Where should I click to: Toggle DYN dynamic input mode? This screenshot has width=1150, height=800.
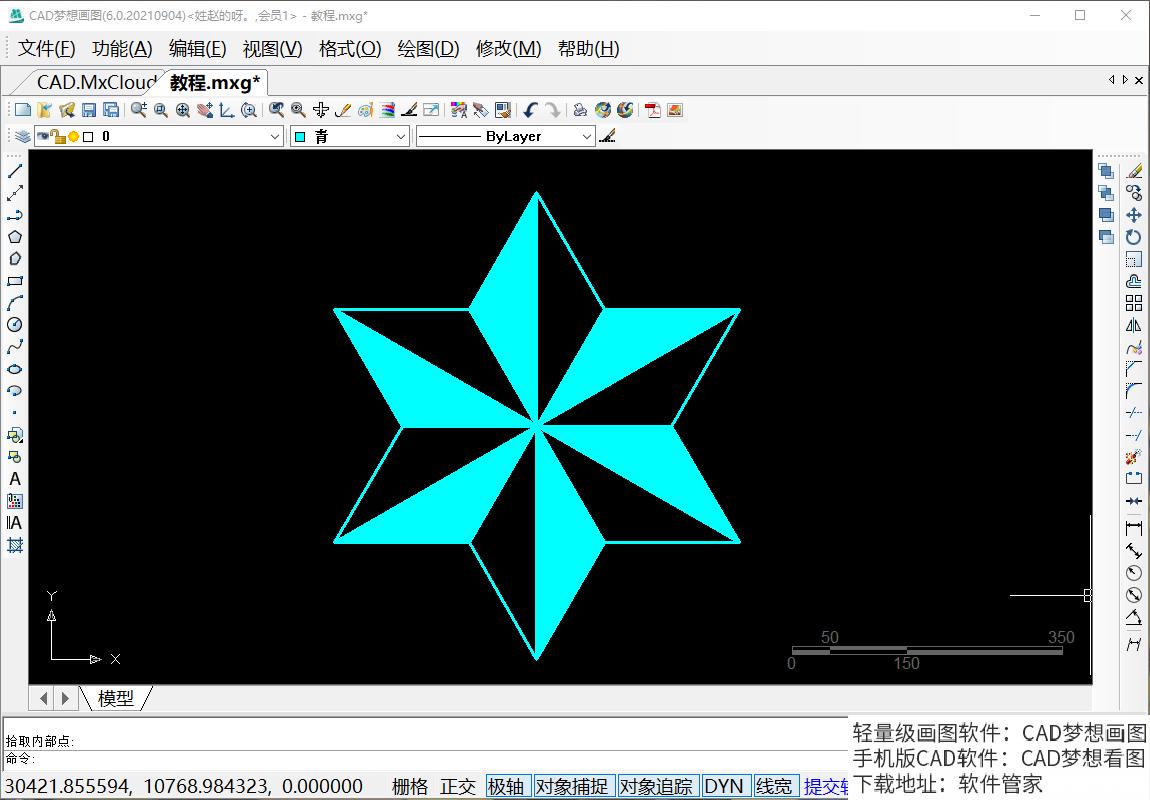point(726,786)
